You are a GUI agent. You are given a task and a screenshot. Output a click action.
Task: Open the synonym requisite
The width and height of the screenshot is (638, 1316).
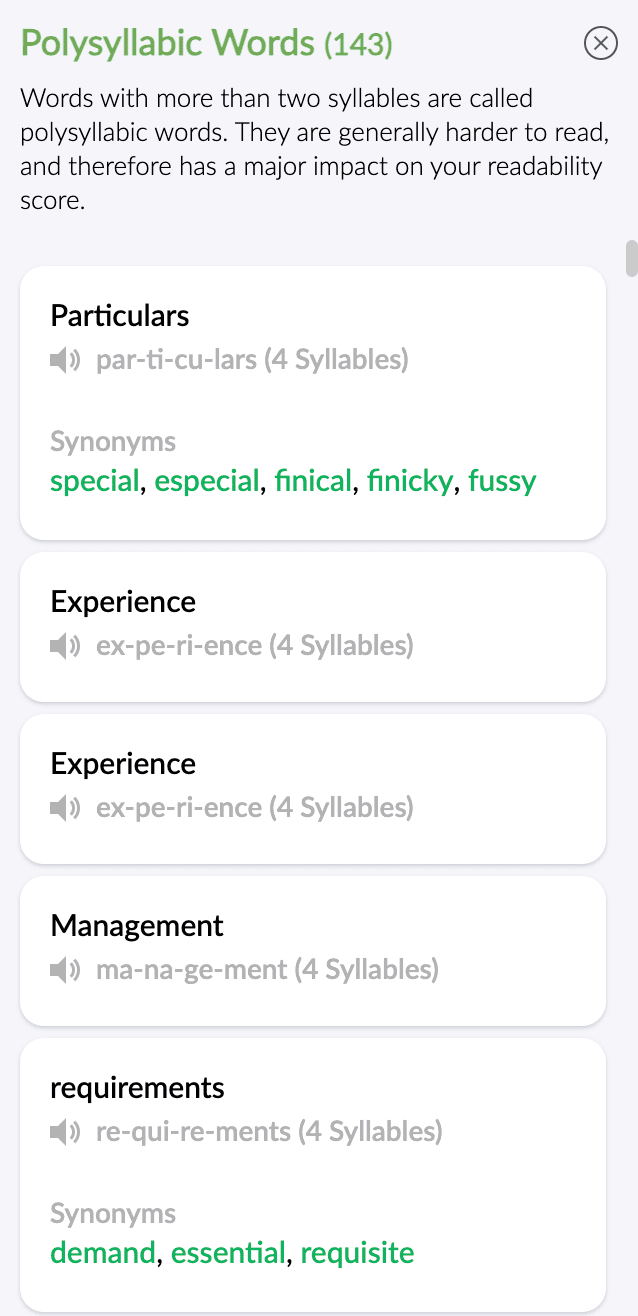point(357,1252)
